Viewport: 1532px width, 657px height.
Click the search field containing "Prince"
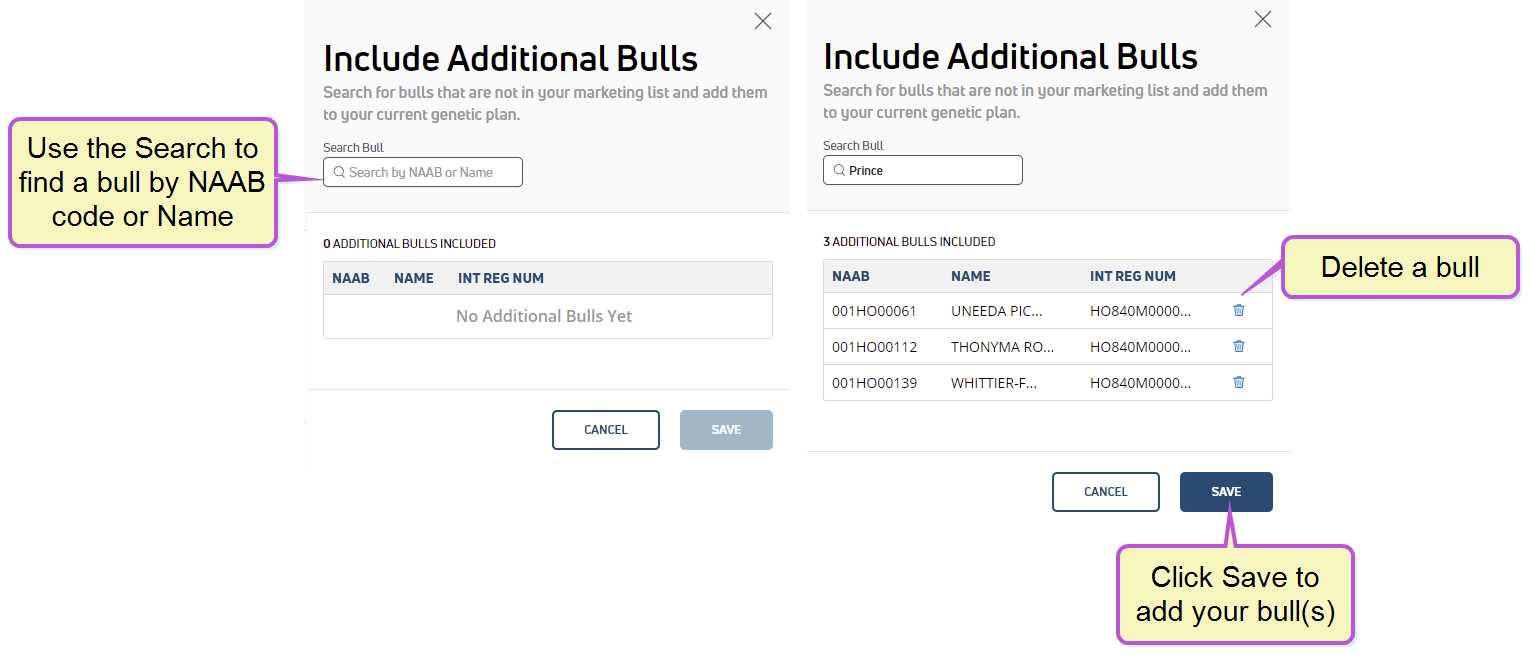pyautogui.click(x=932, y=170)
